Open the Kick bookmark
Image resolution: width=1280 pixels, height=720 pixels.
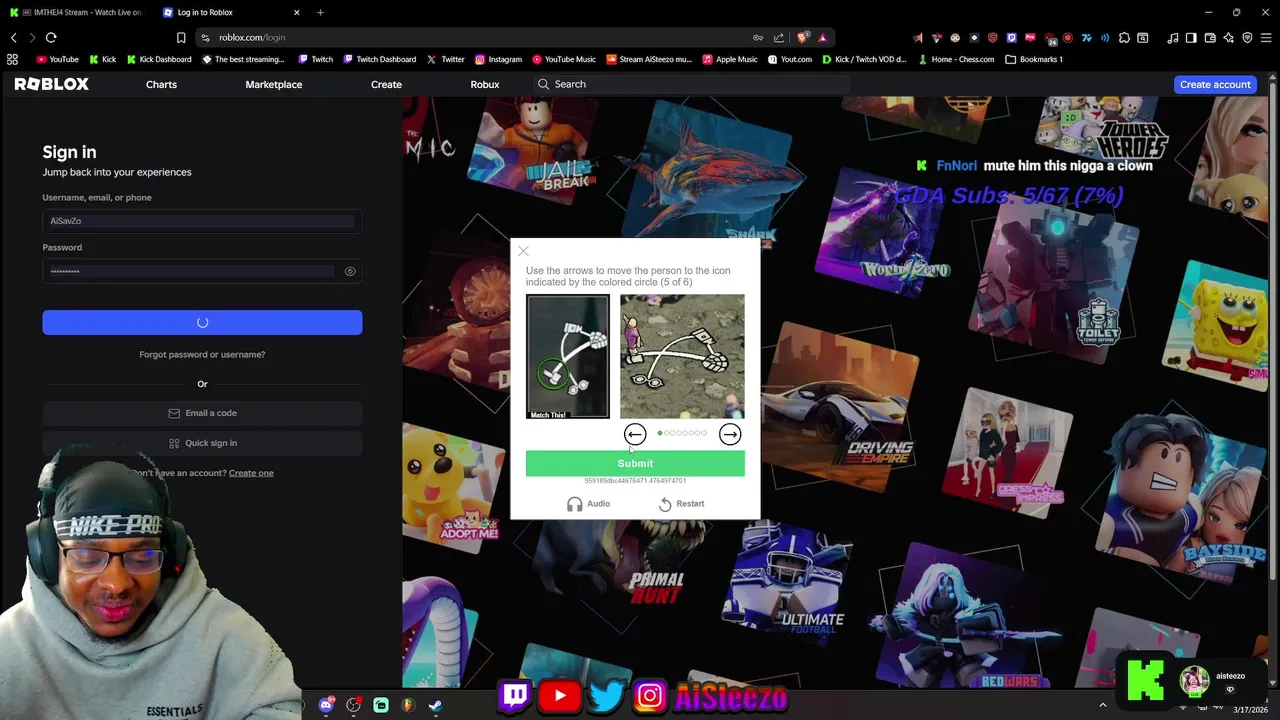102,59
